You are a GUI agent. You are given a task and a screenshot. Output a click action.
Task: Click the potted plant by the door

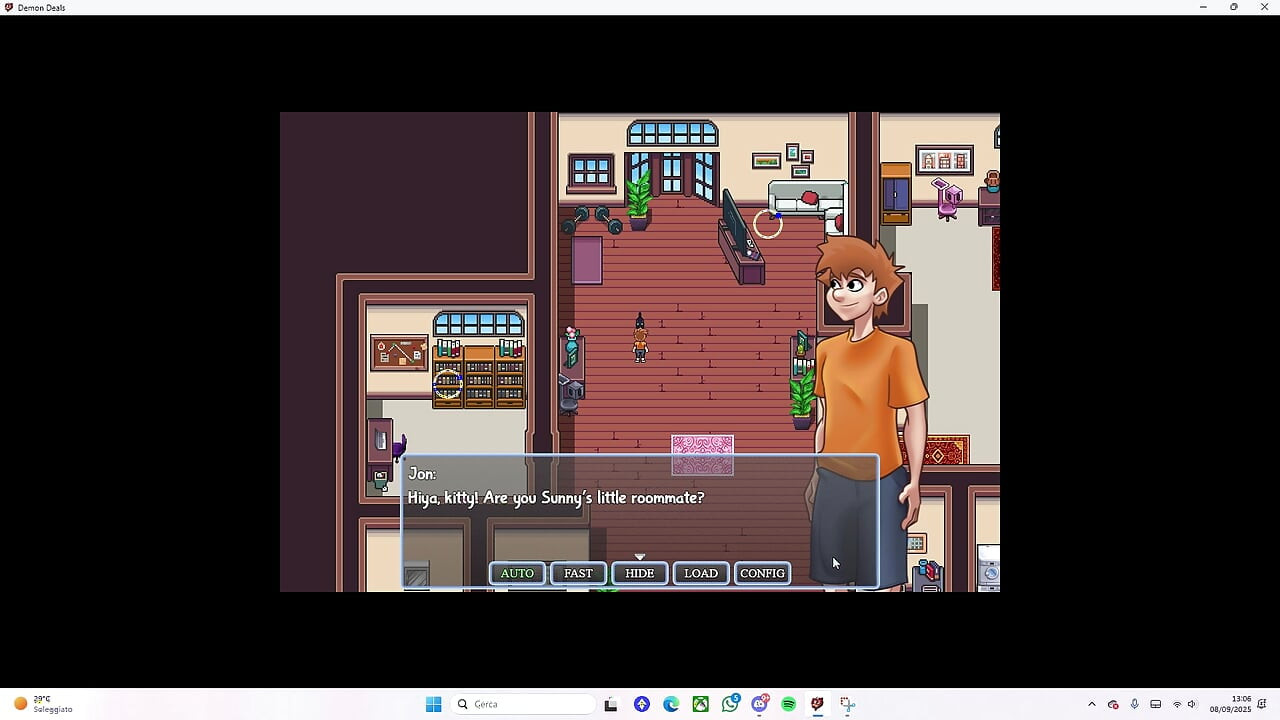click(x=638, y=199)
